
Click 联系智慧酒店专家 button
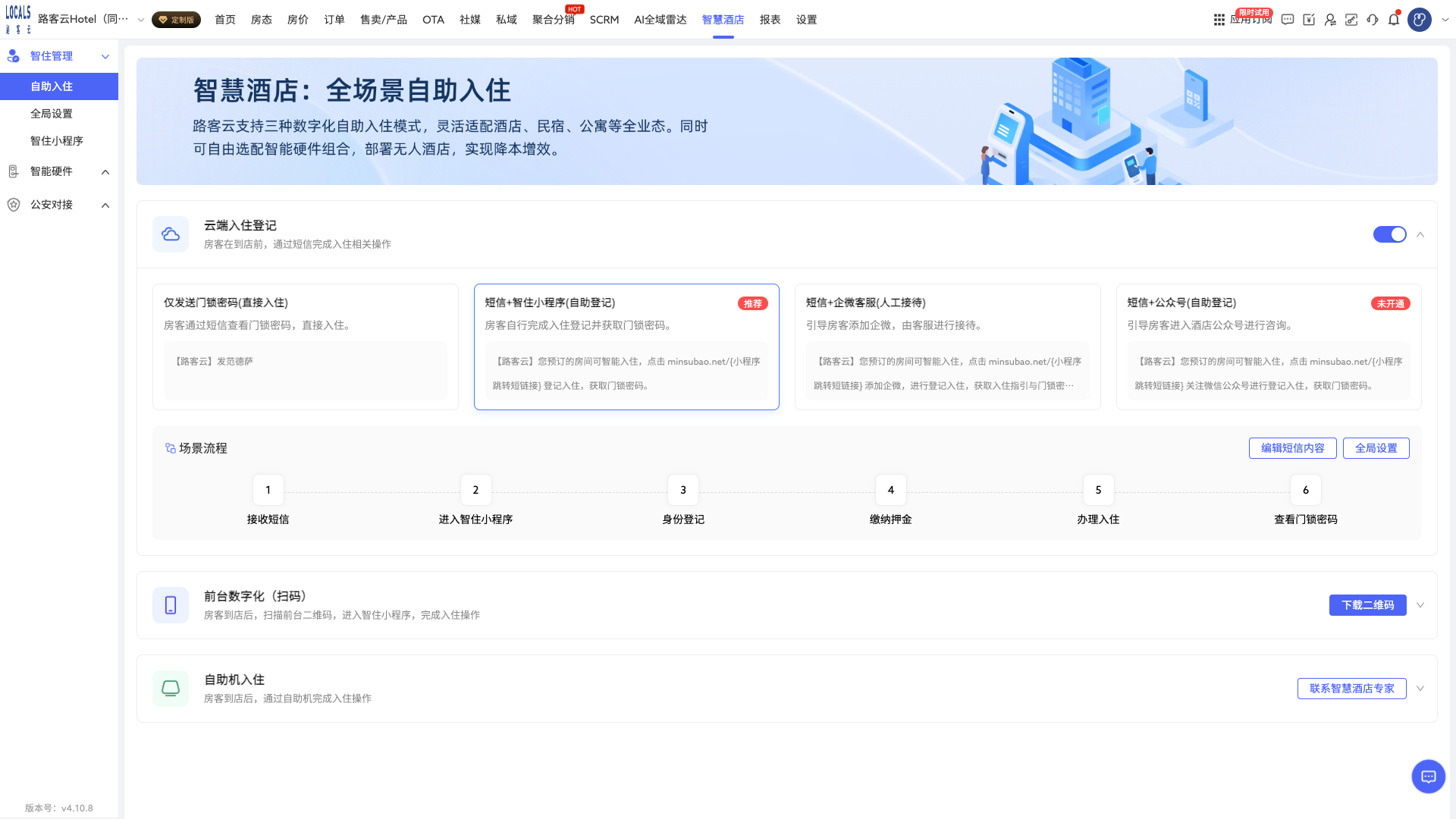coord(1352,689)
